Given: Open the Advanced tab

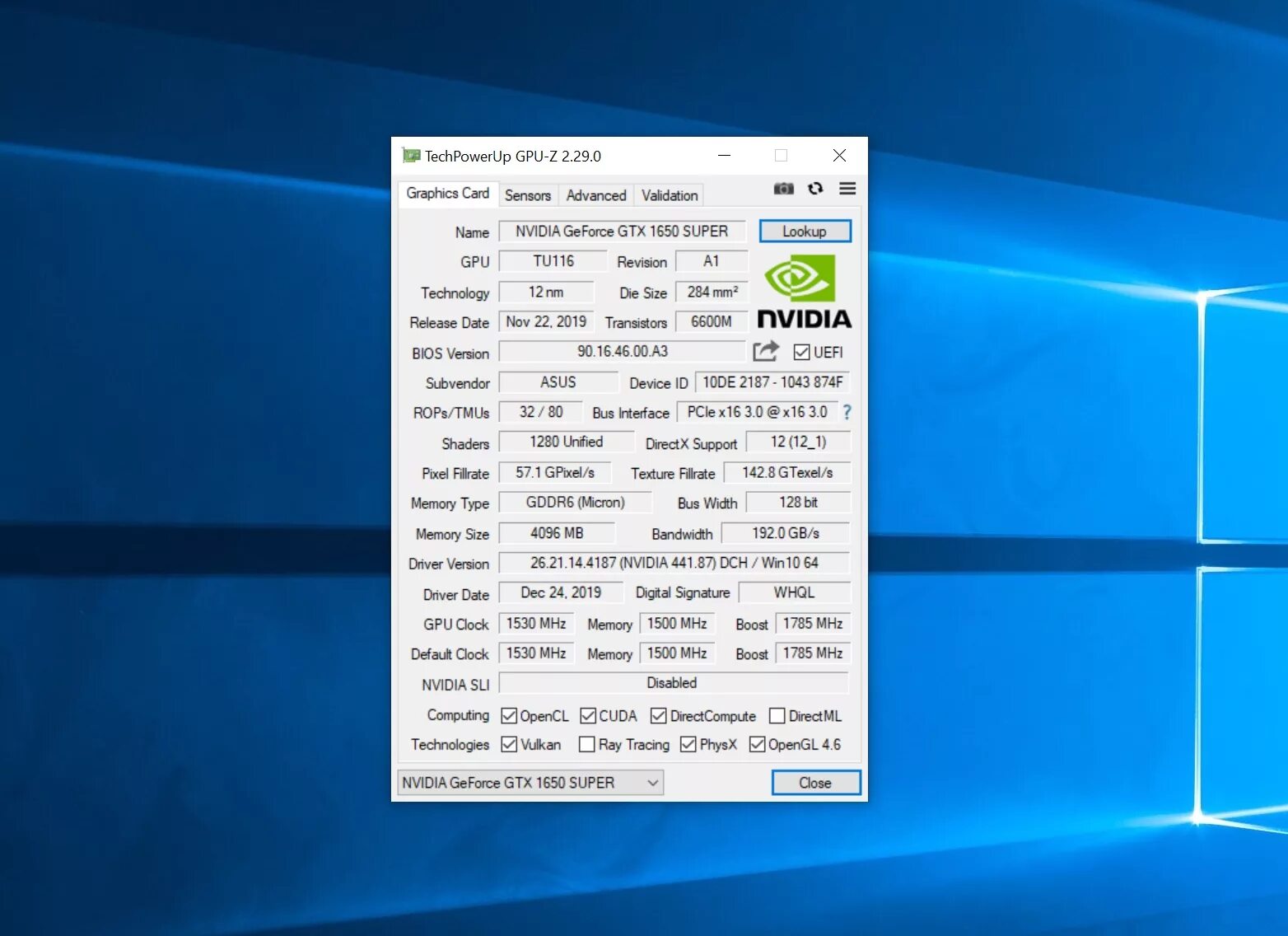Looking at the screenshot, I should click(596, 195).
